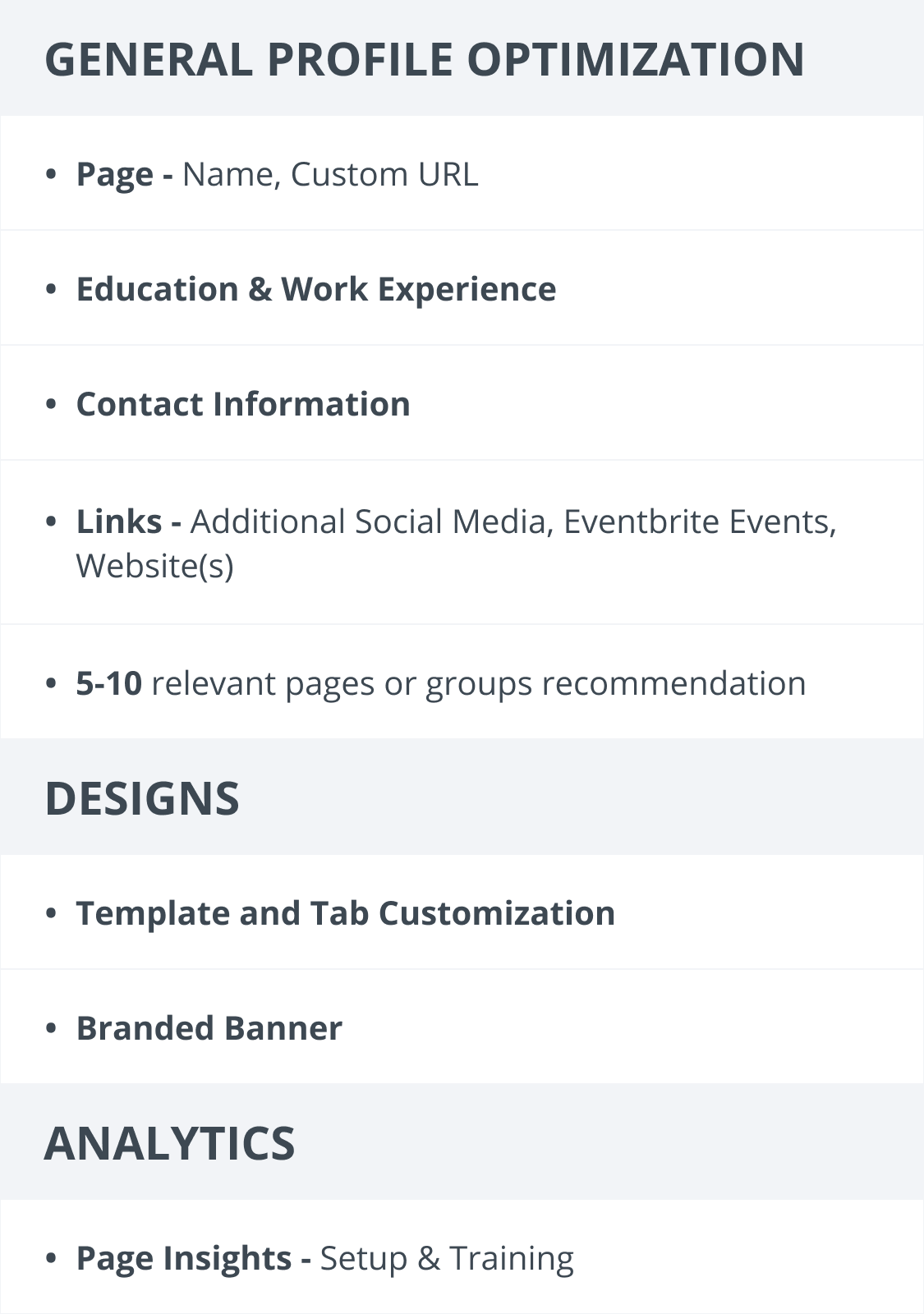Click the bullet next to Page - Name
Image resolution: width=924 pixels, height=1314 pixels.
(x=51, y=175)
